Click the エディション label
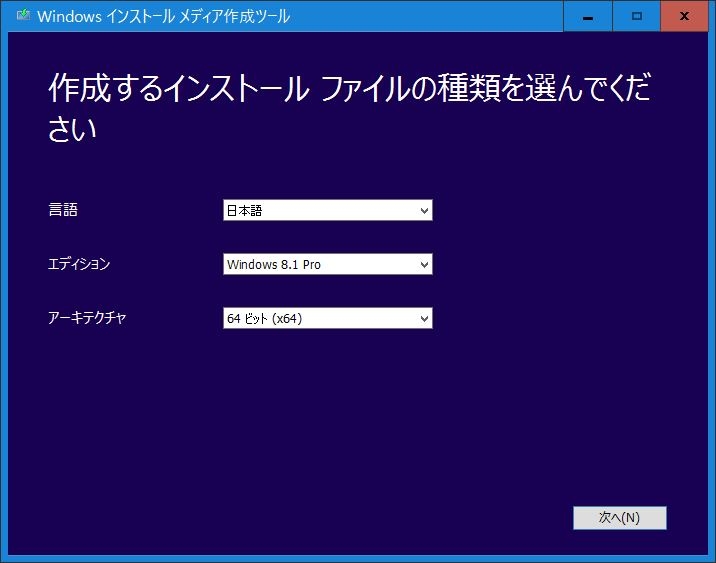This screenshot has height=563, width=716. point(79,263)
